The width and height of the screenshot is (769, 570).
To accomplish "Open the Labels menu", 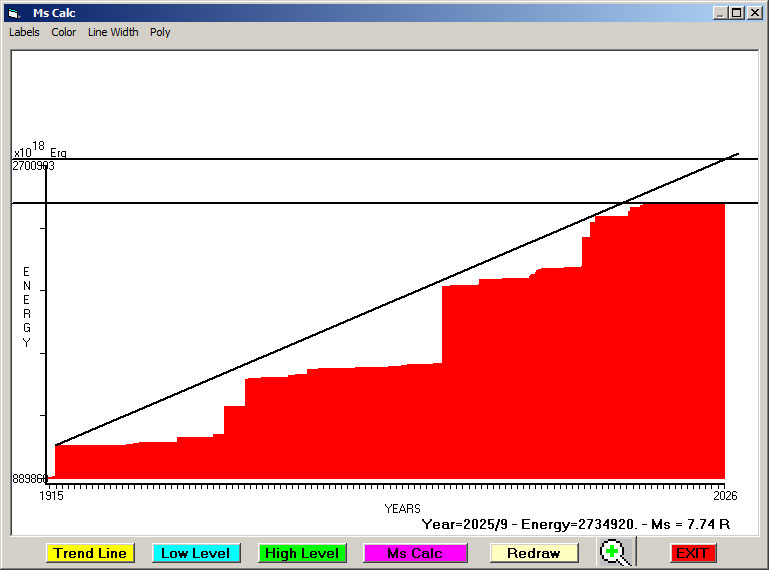I will click(x=24, y=32).
